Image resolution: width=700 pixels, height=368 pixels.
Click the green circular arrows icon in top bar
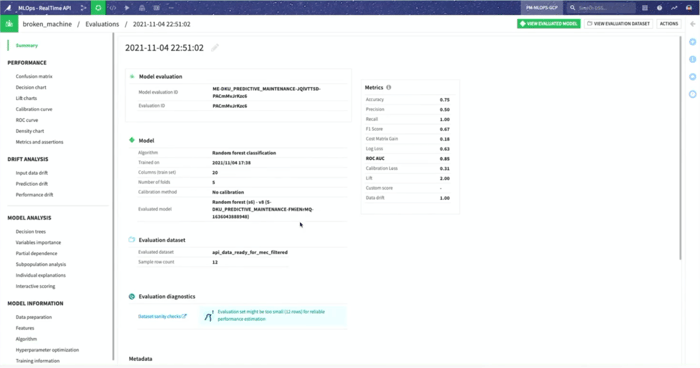click(98, 8)
